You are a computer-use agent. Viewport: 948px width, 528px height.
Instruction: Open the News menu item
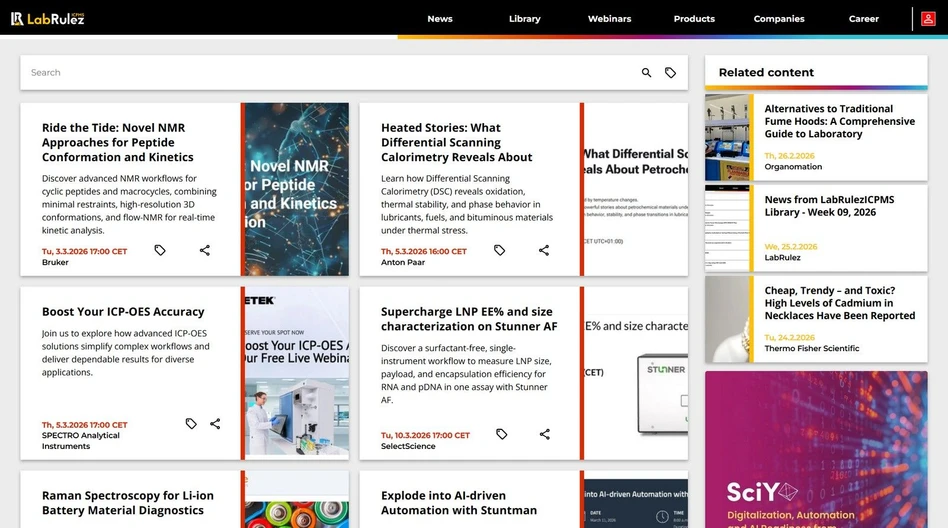click(439, 19)
